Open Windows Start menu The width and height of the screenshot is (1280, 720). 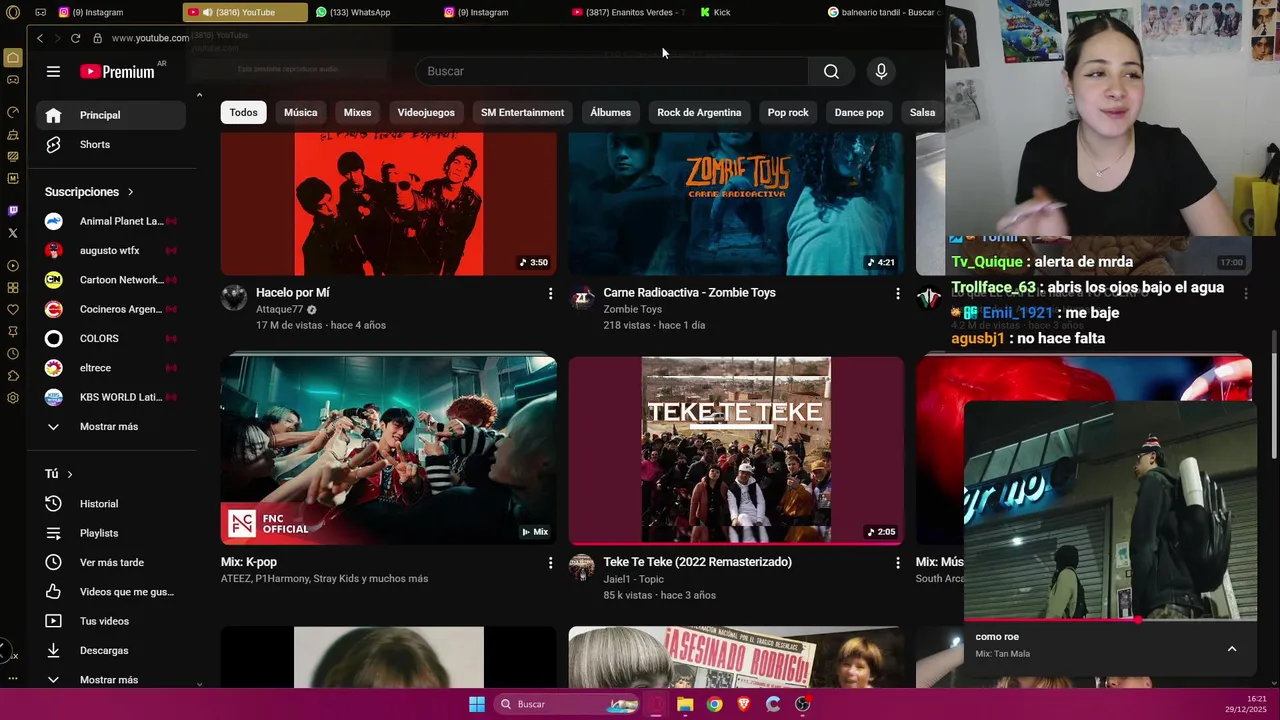[477, 704]
